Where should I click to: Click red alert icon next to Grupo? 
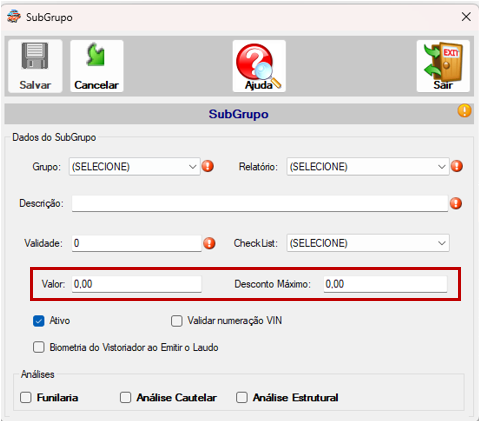tap(208, 166)
